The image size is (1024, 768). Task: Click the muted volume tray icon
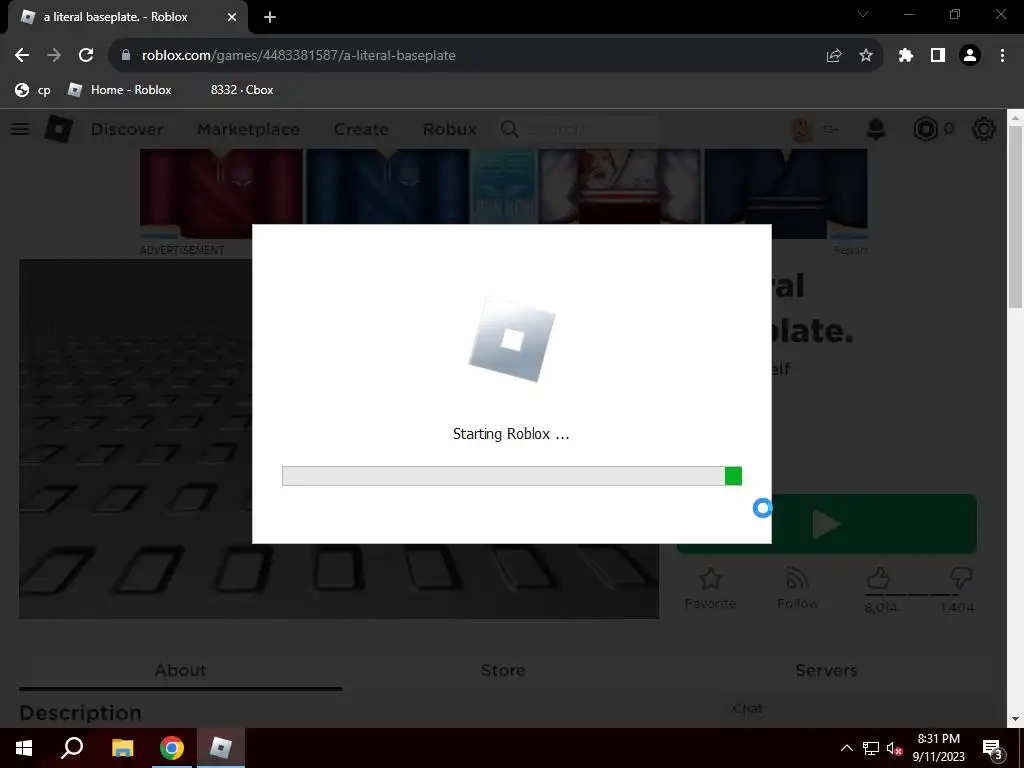[x=894, y=748]
